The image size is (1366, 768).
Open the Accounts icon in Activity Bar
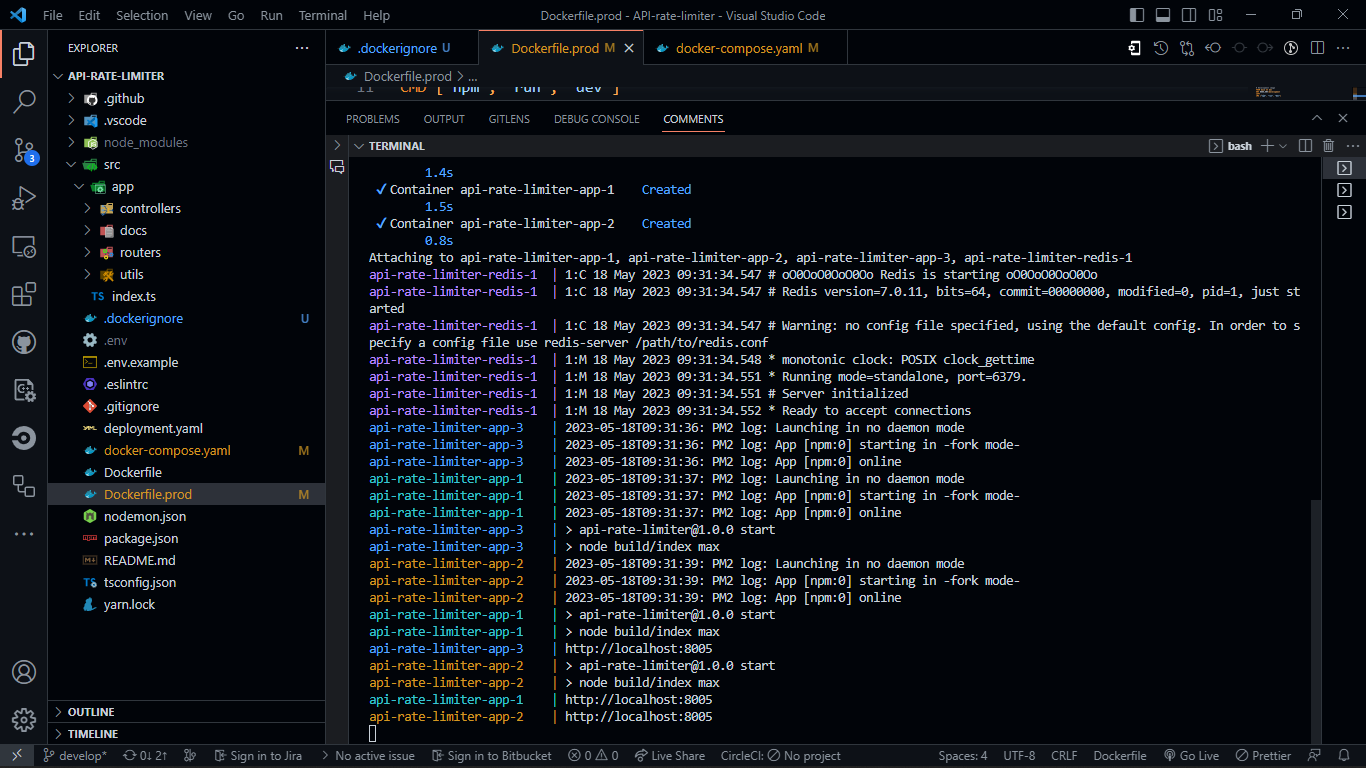(x=24, y=672)
